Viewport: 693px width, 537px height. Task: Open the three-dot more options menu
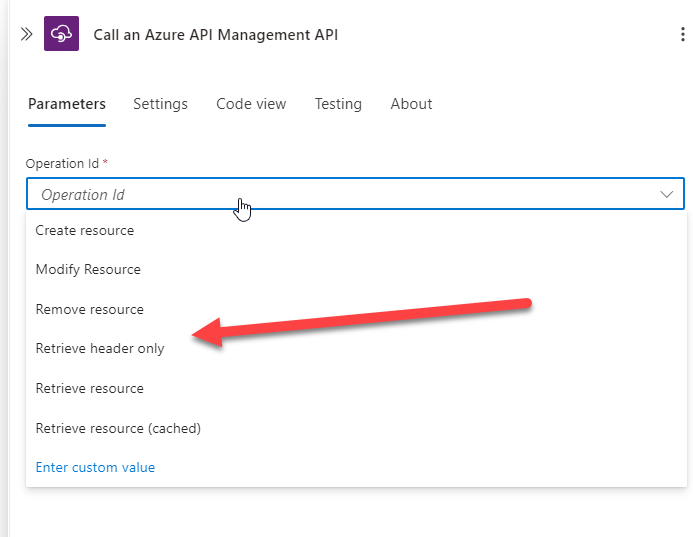coord(682,34)
